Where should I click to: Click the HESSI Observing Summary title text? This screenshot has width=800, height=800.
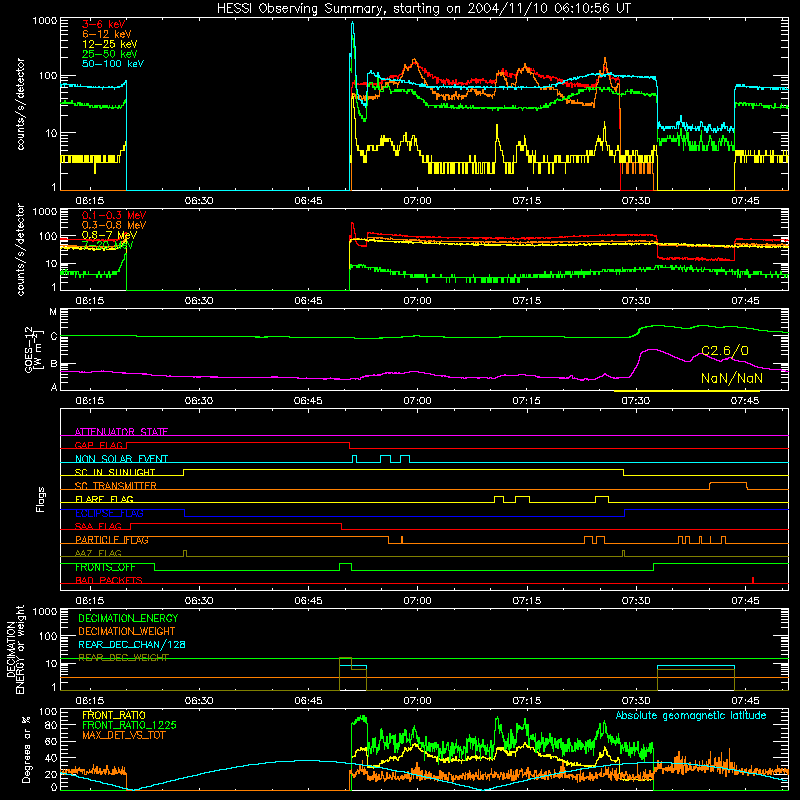click(x=424, y=9)
